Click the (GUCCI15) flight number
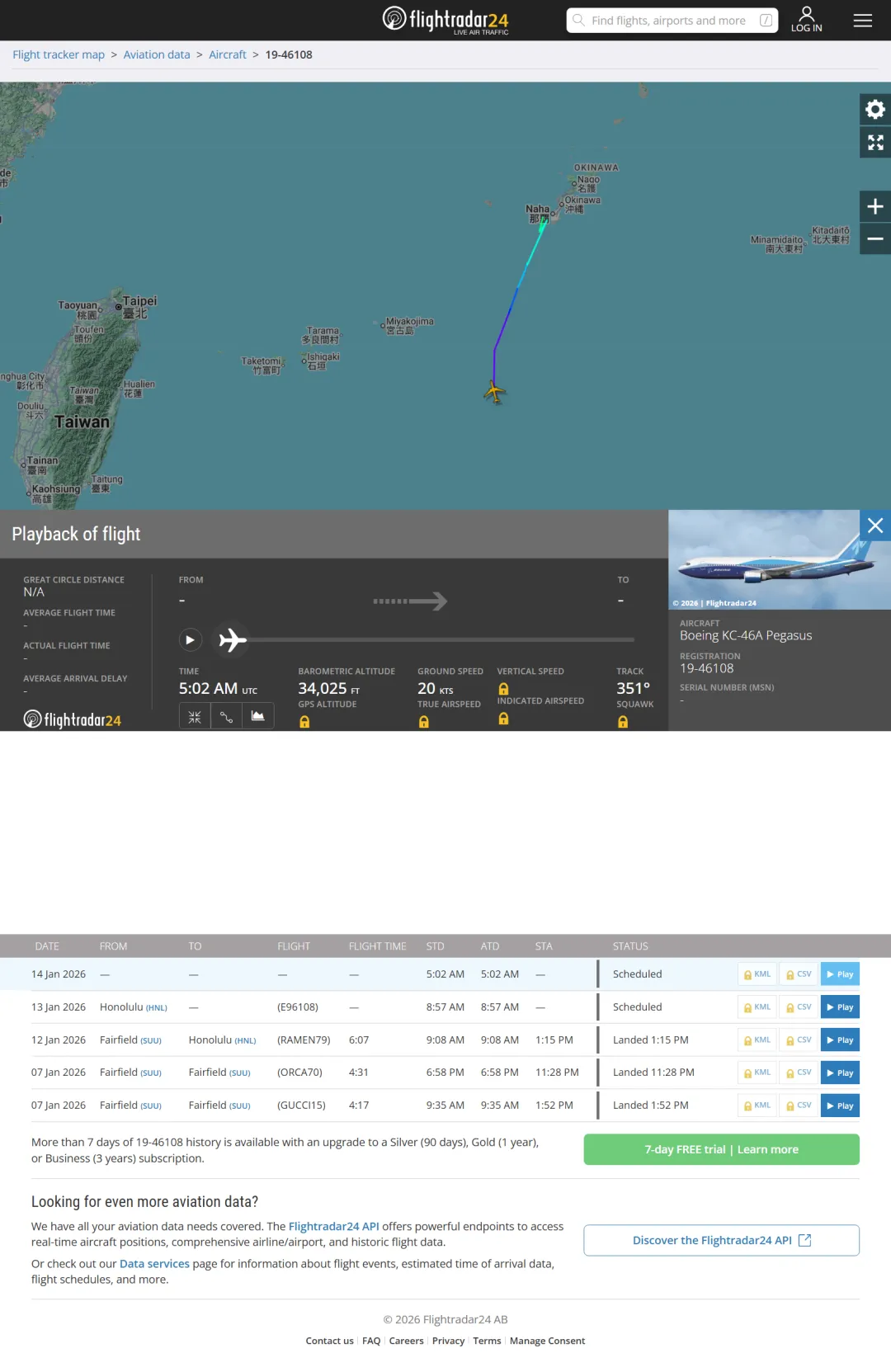Image resolution: width=891 pixels, height=1372 pixels. click(301, 1106)
